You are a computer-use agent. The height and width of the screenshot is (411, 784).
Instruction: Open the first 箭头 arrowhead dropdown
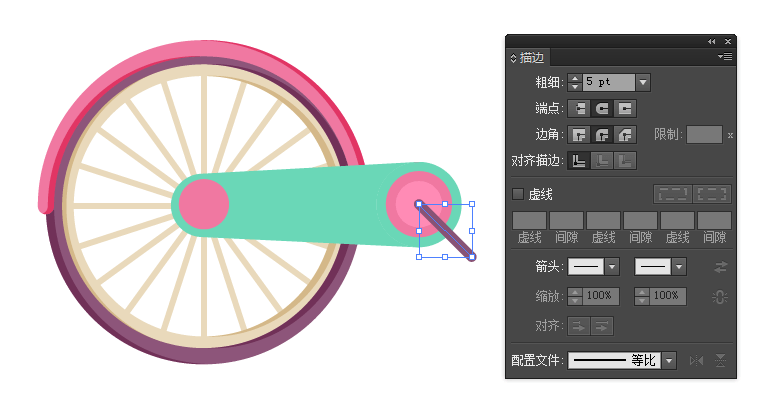[x=612, y=266]
